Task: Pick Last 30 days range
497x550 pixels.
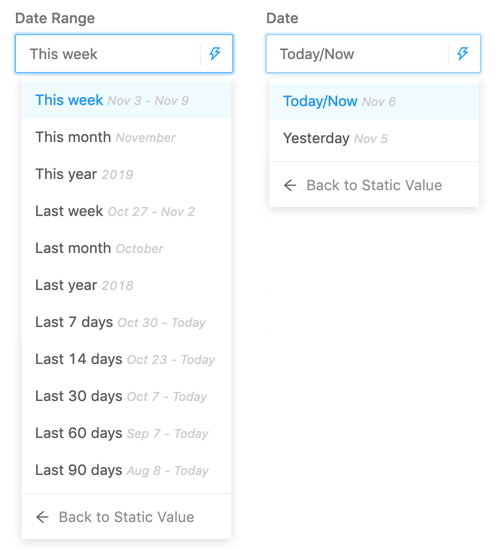Action: click(x=126, y=396)
